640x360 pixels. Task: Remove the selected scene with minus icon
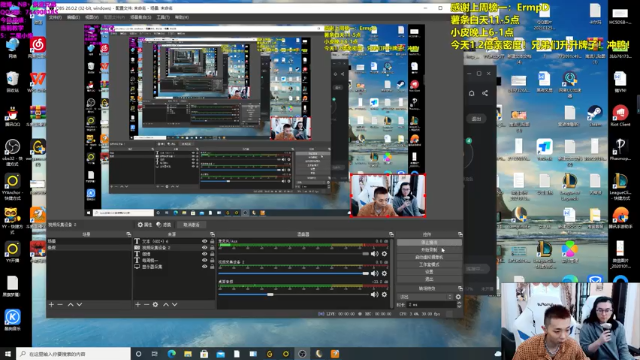tap(60, 304)
